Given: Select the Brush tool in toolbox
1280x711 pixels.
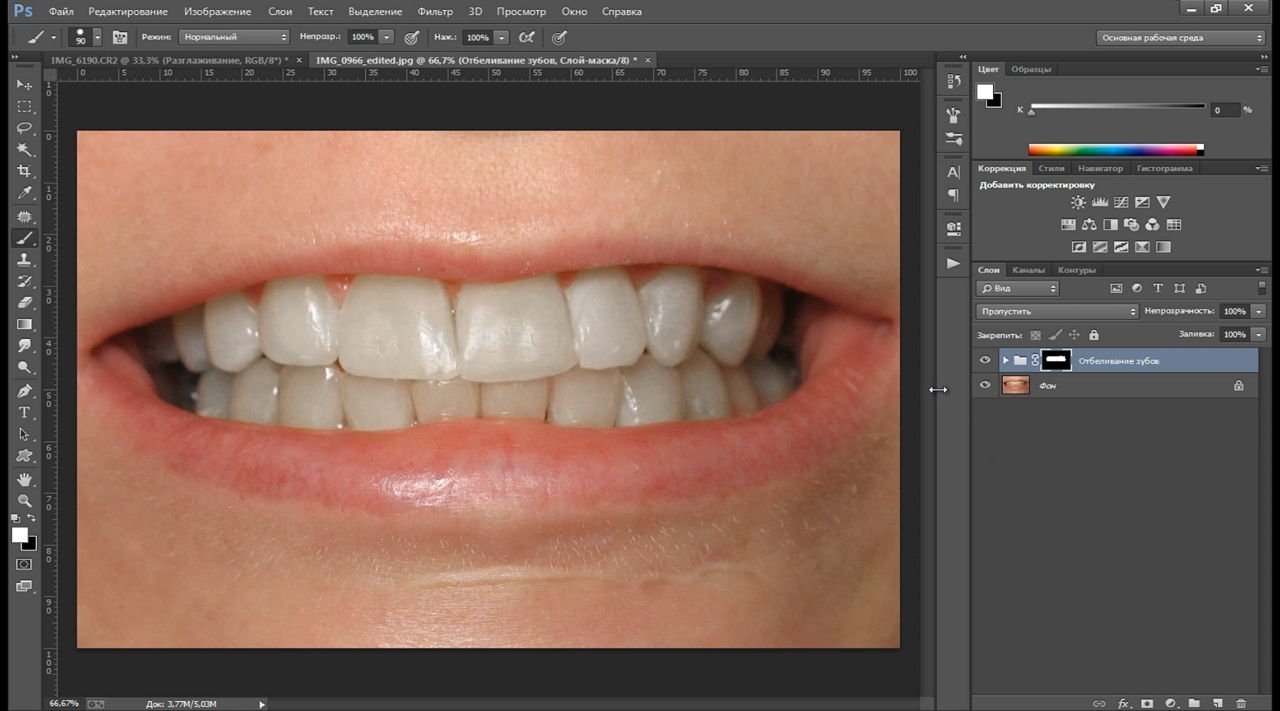Looking at the screenshot, I should tap(25, 238).
